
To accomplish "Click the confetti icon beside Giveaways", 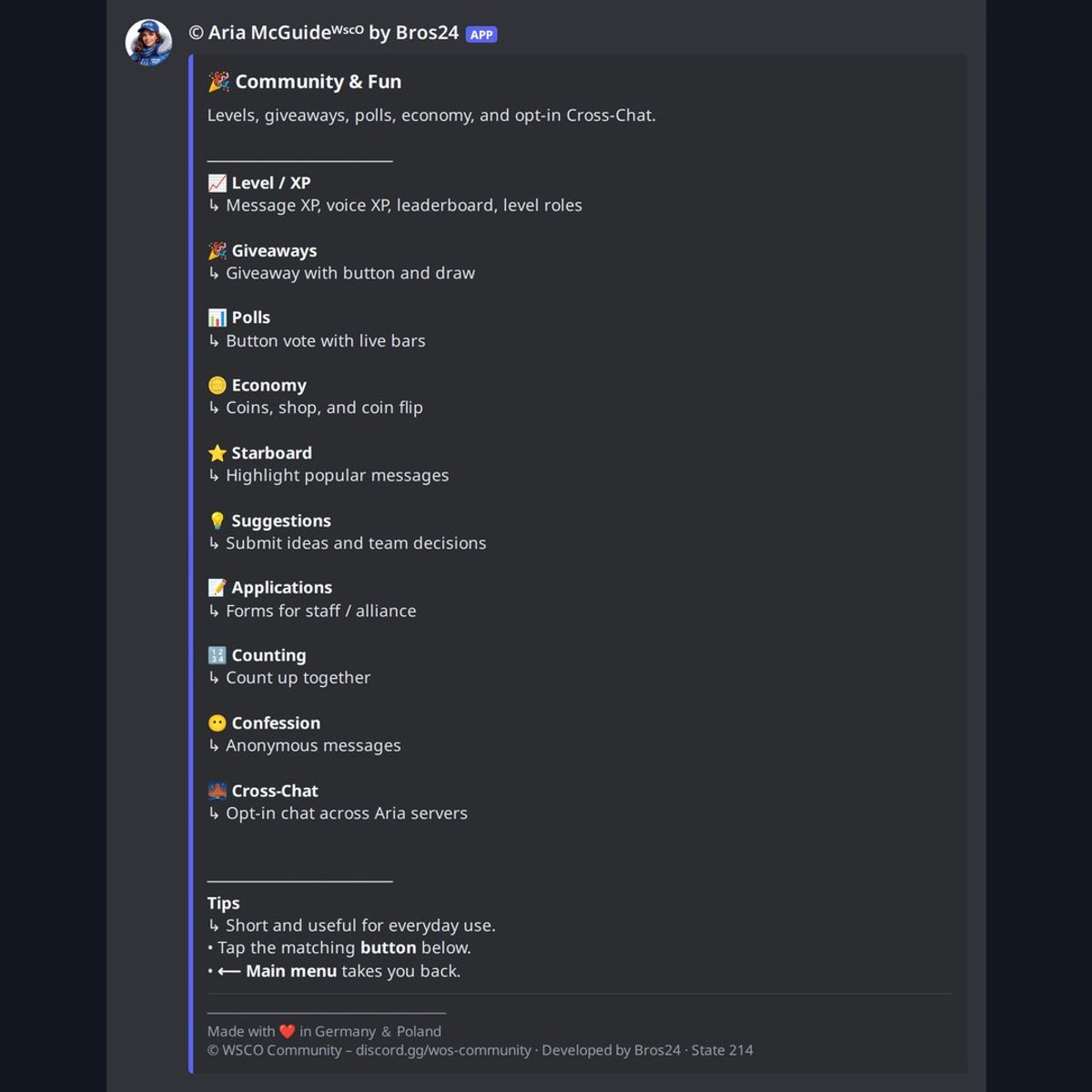I will point(217,250).
